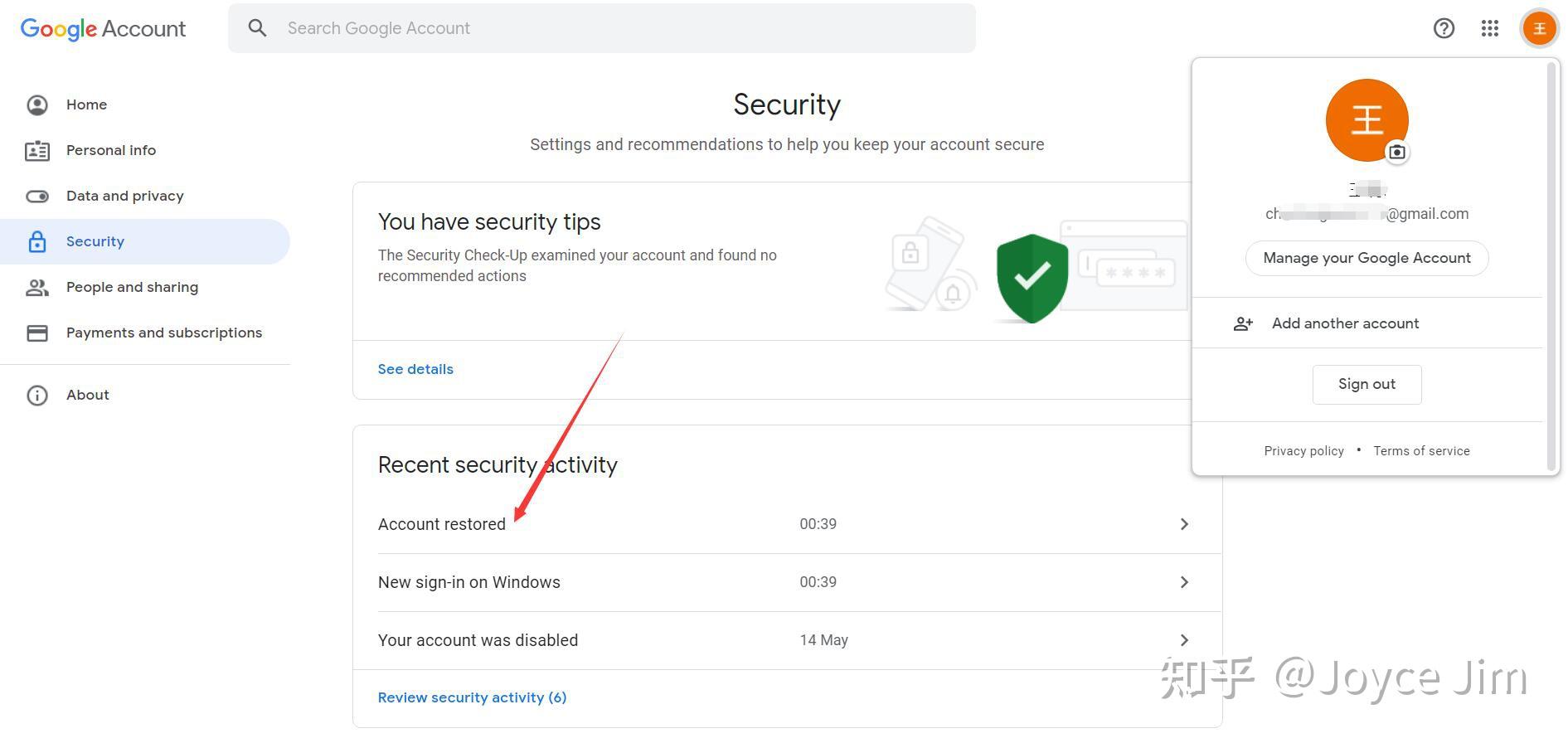Click the help question mark icon

(x=1444, y=28)
